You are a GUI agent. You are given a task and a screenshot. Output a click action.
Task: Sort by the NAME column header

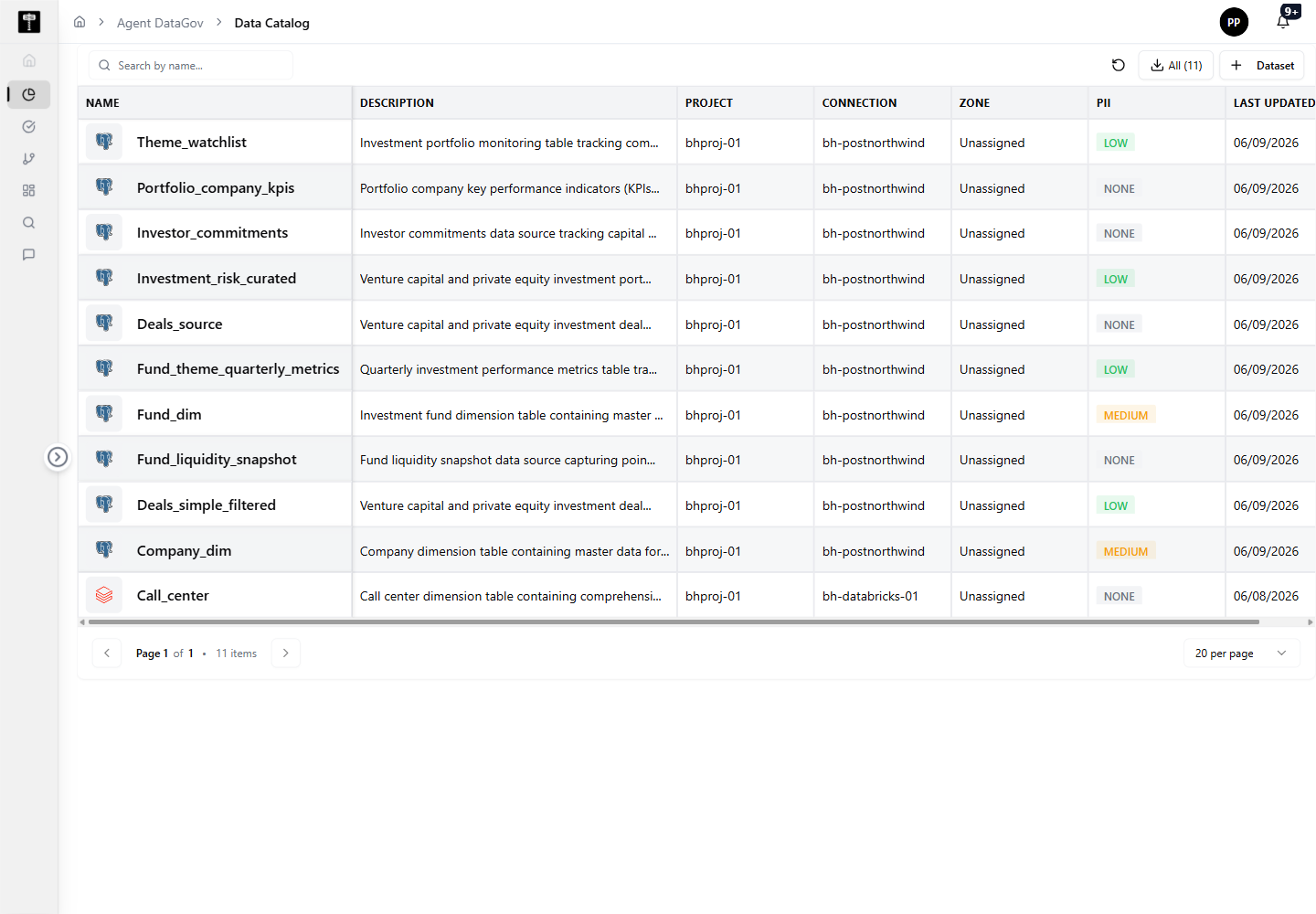coord(102,103)
